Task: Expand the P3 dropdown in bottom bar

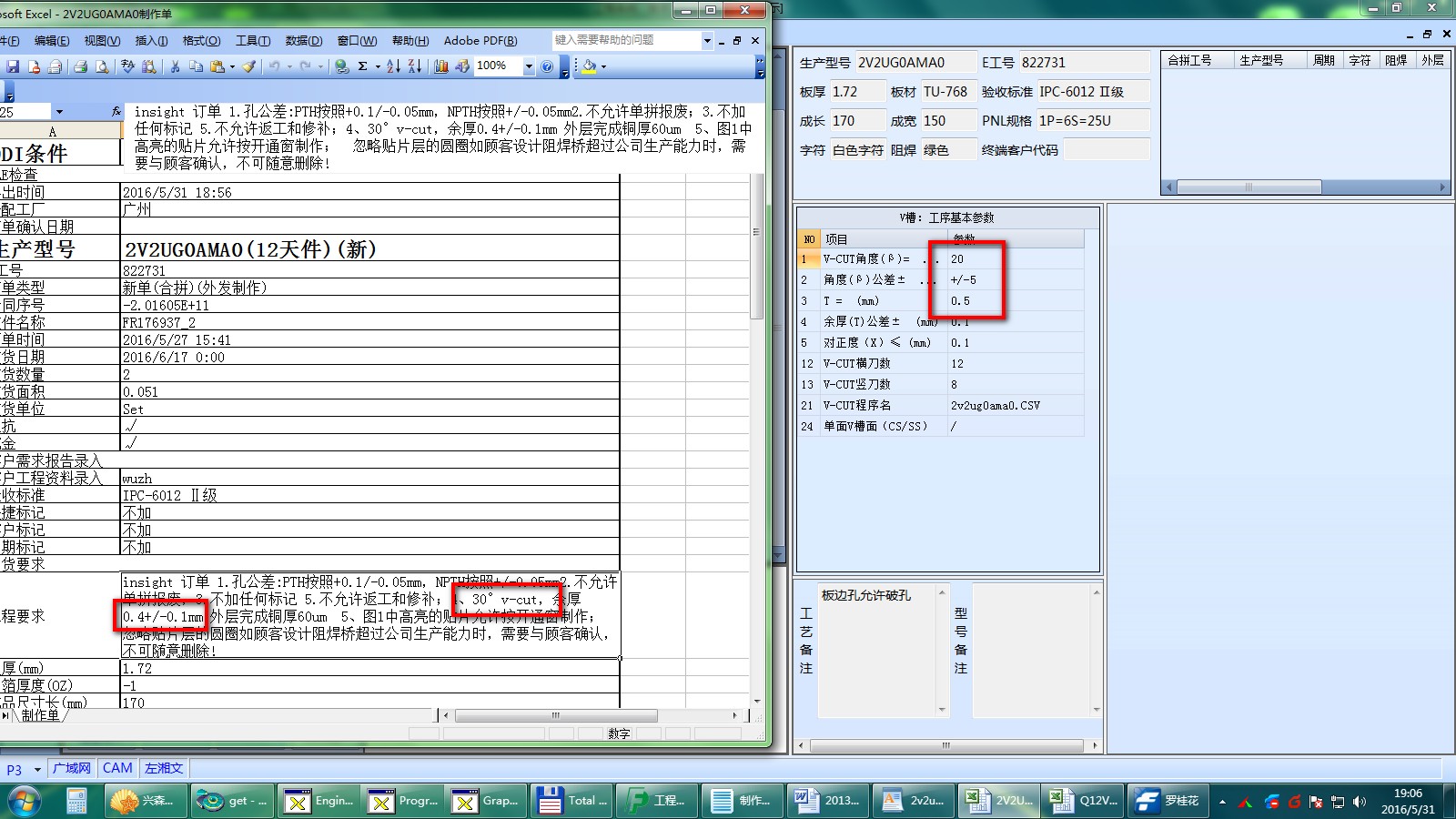Action: coord(37,770)
